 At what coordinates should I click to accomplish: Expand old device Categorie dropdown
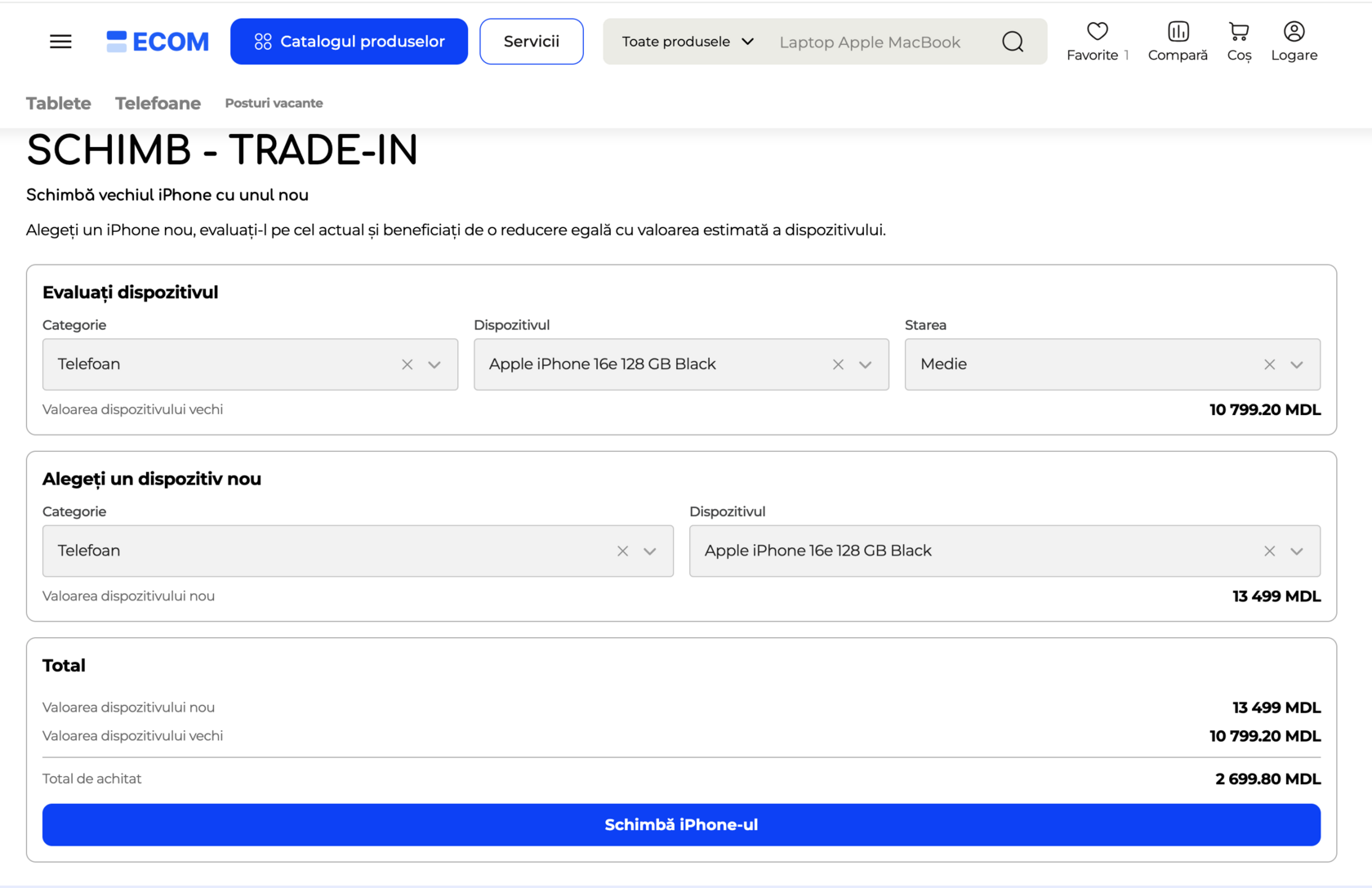(x=434, y=364)
